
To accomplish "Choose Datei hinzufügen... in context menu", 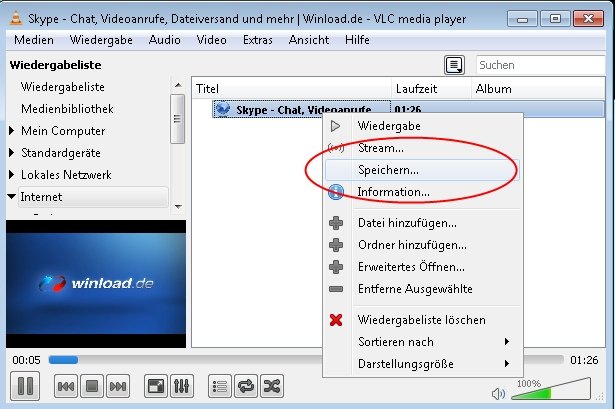I will pyautogui.click(x=423, y=223).
